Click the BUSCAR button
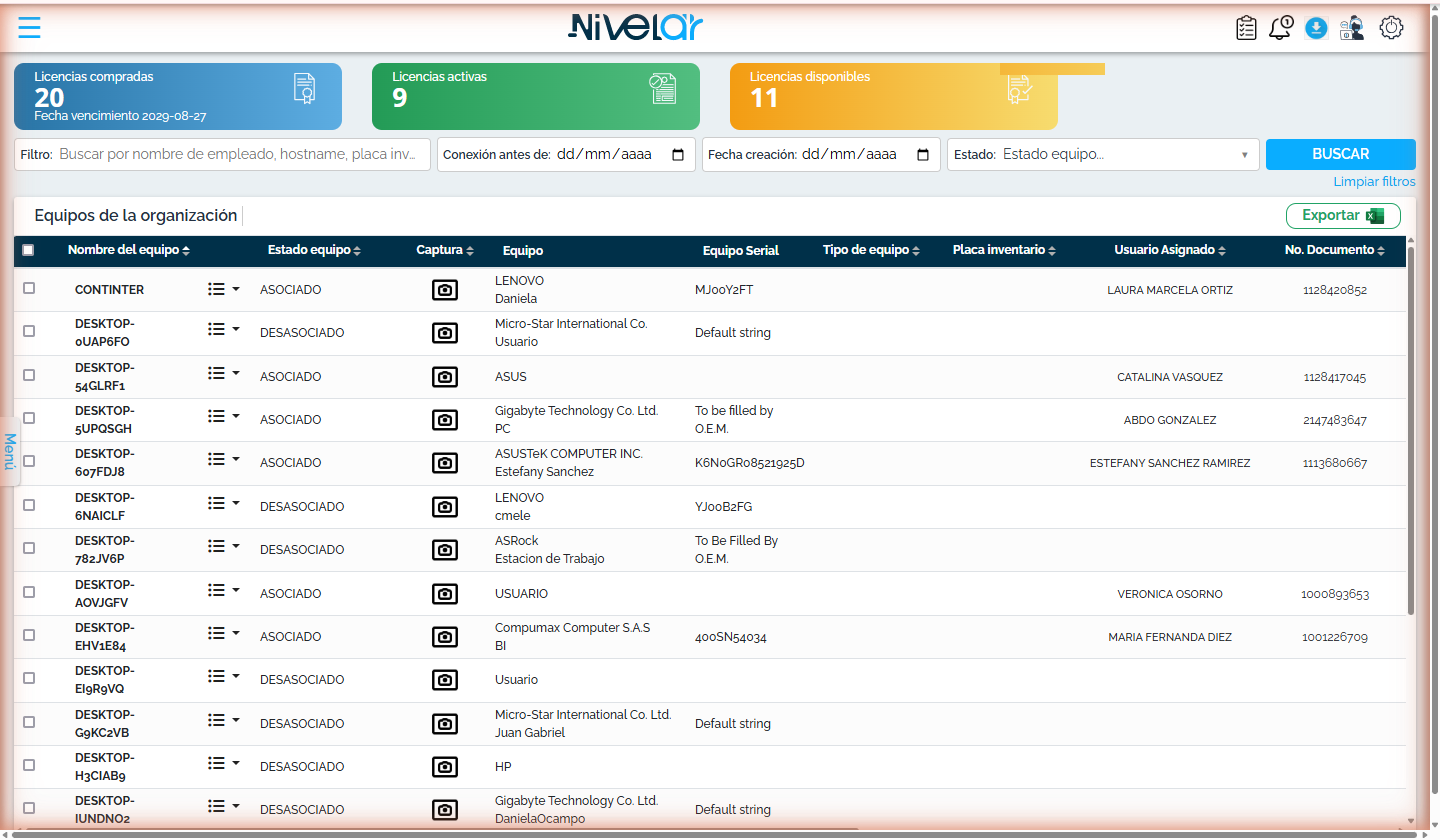The width and height of the screenshot is (1440, 840). [x=1341, y=154]
